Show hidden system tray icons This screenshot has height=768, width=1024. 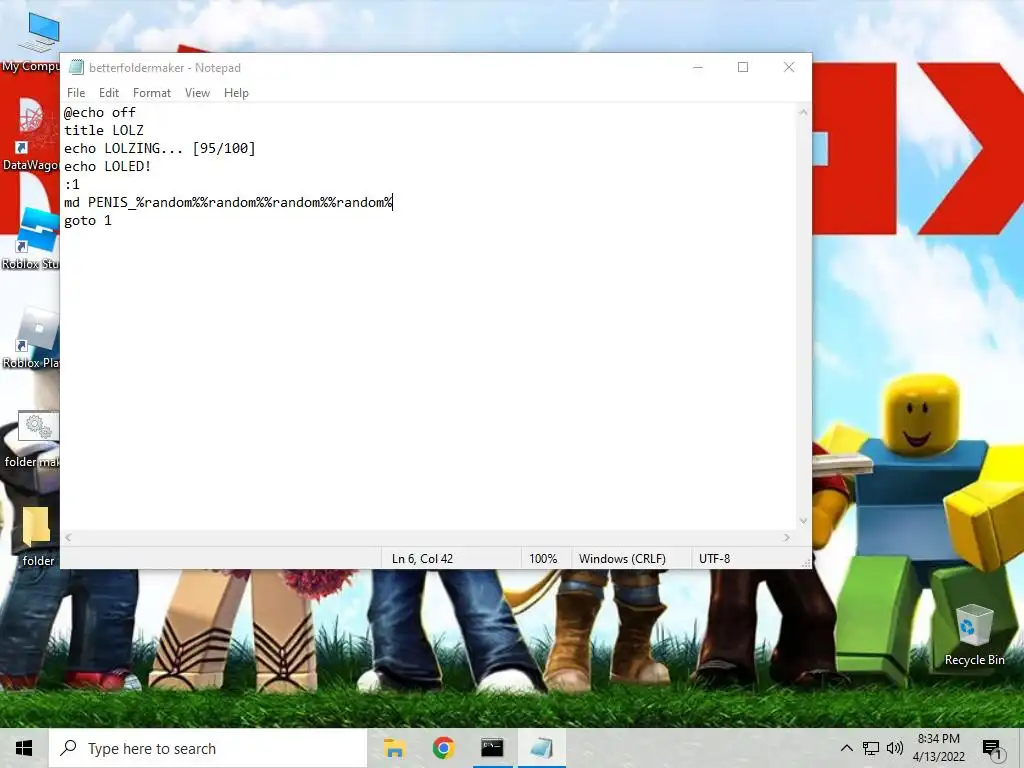846,748
